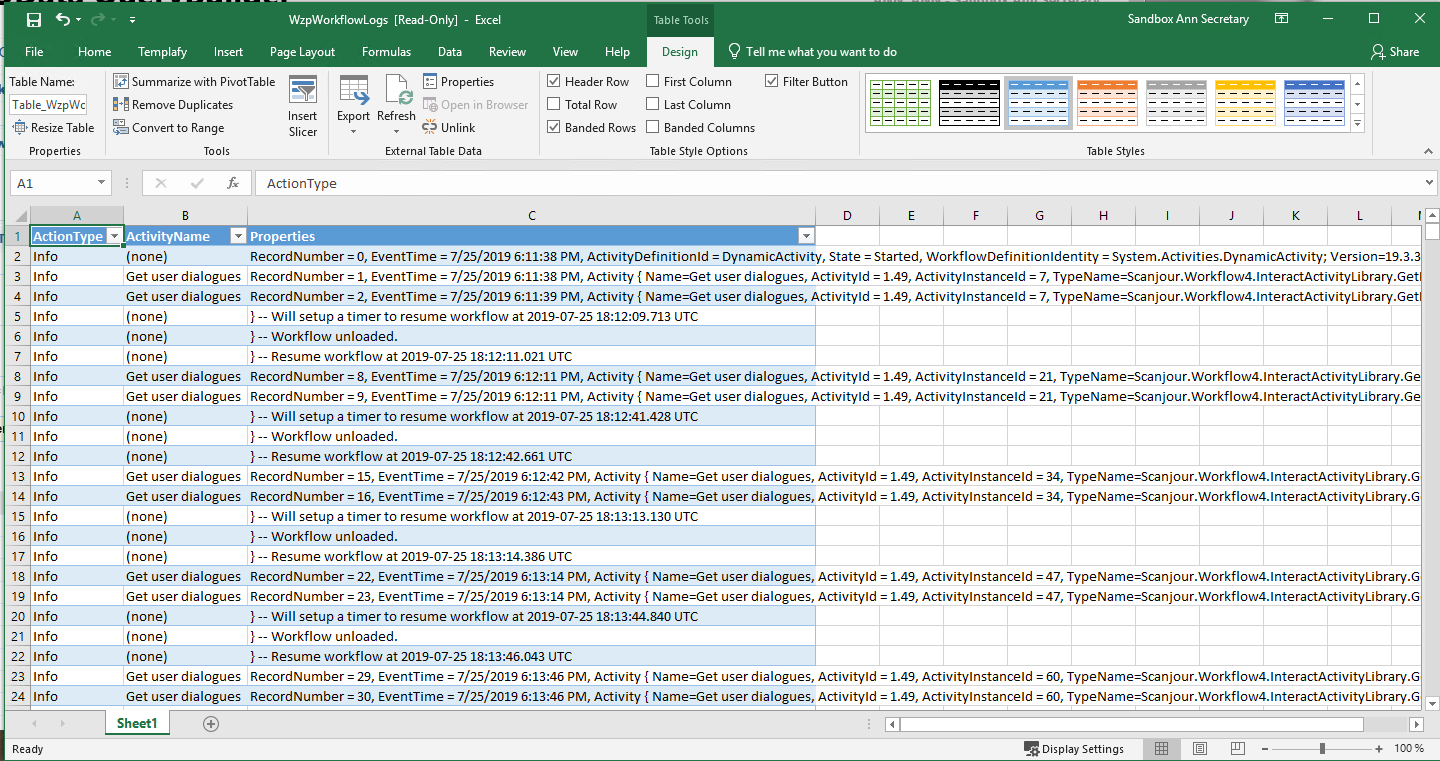Click Remove Duplicates tool

pyautogui.click(x=173, y=105)
